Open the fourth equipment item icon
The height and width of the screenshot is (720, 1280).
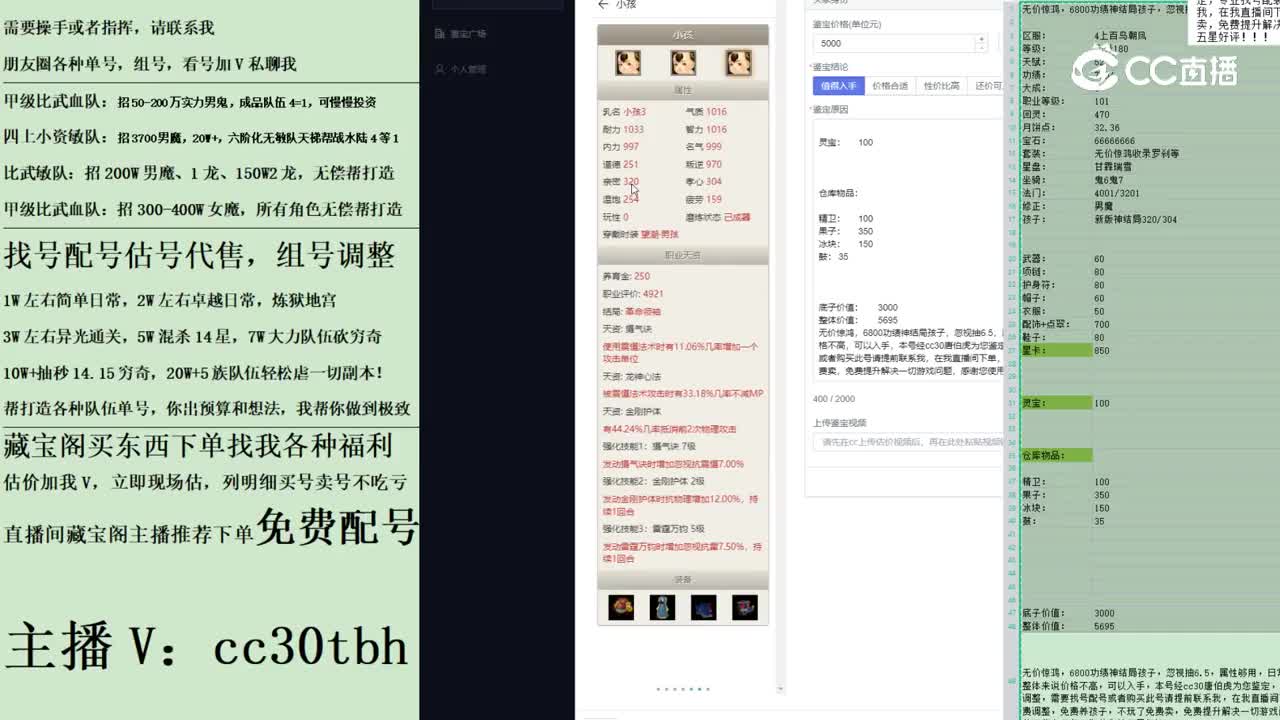(x=744, y=606)
